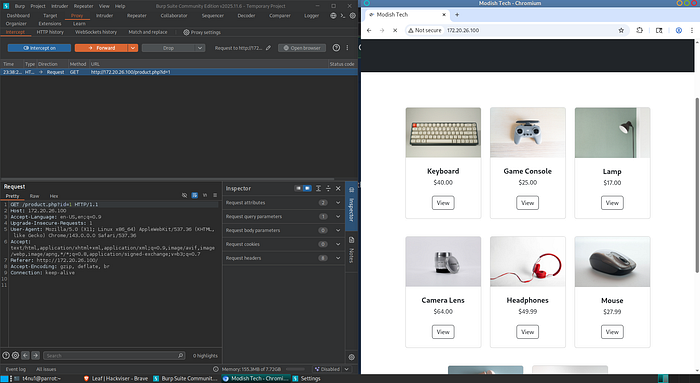Switch Inspector to right layout toggle

point(307,188)
